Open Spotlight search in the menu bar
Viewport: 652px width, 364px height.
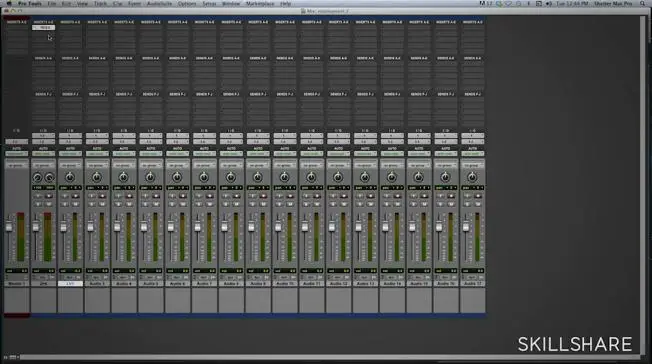click(643, 3)
